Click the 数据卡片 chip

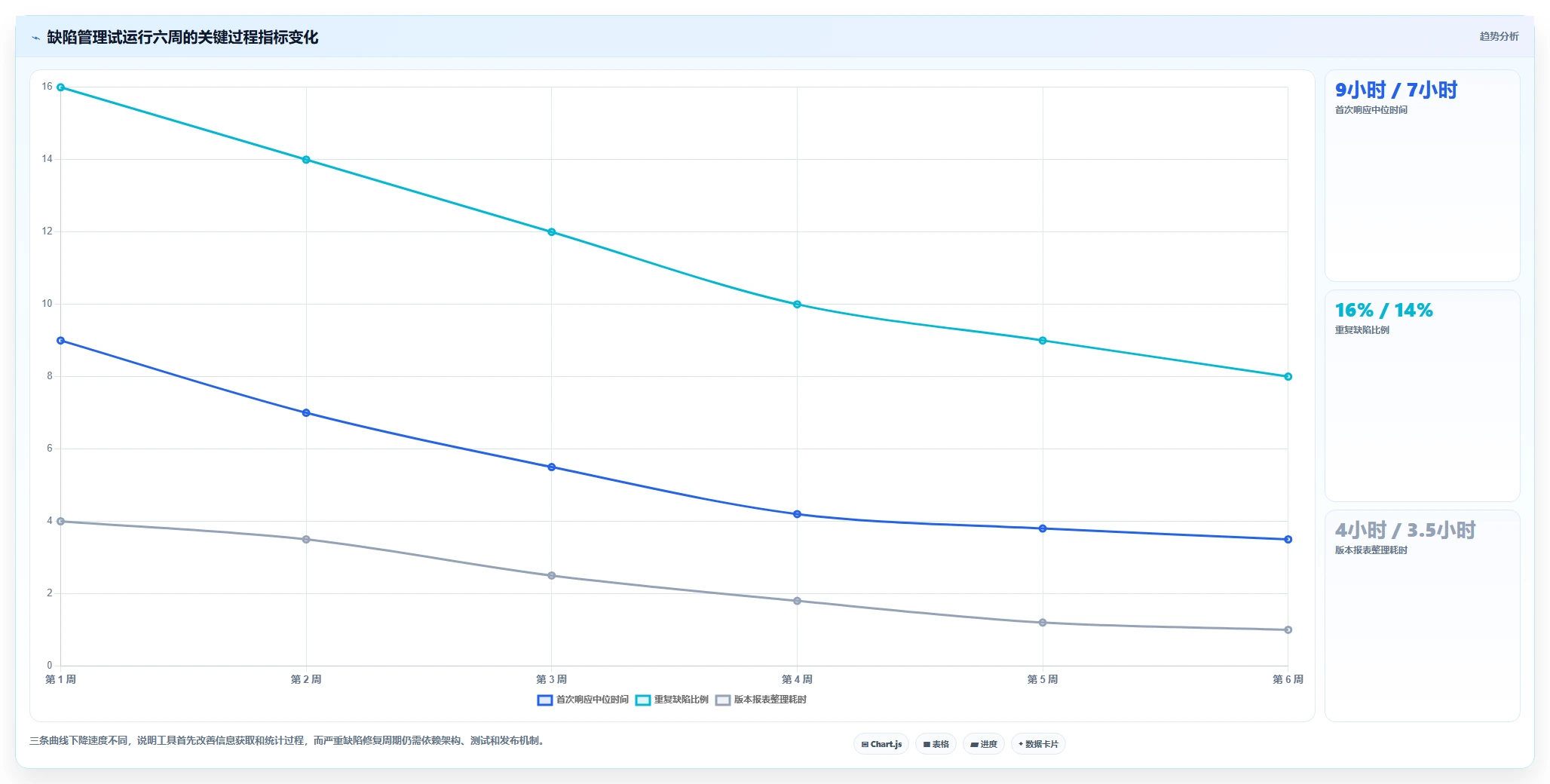[x=1037, y=744]
